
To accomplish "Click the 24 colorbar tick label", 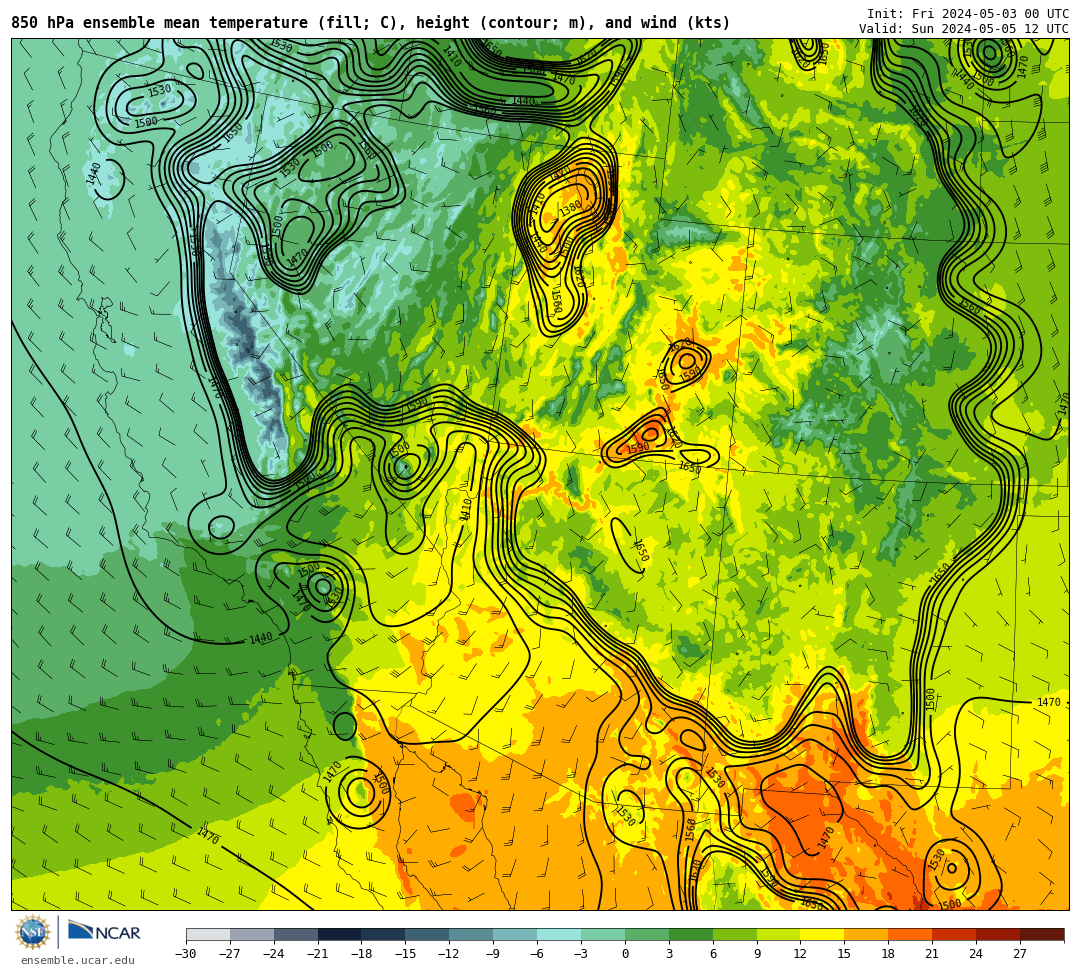I will pyautogui.click(x=976, y=954).
